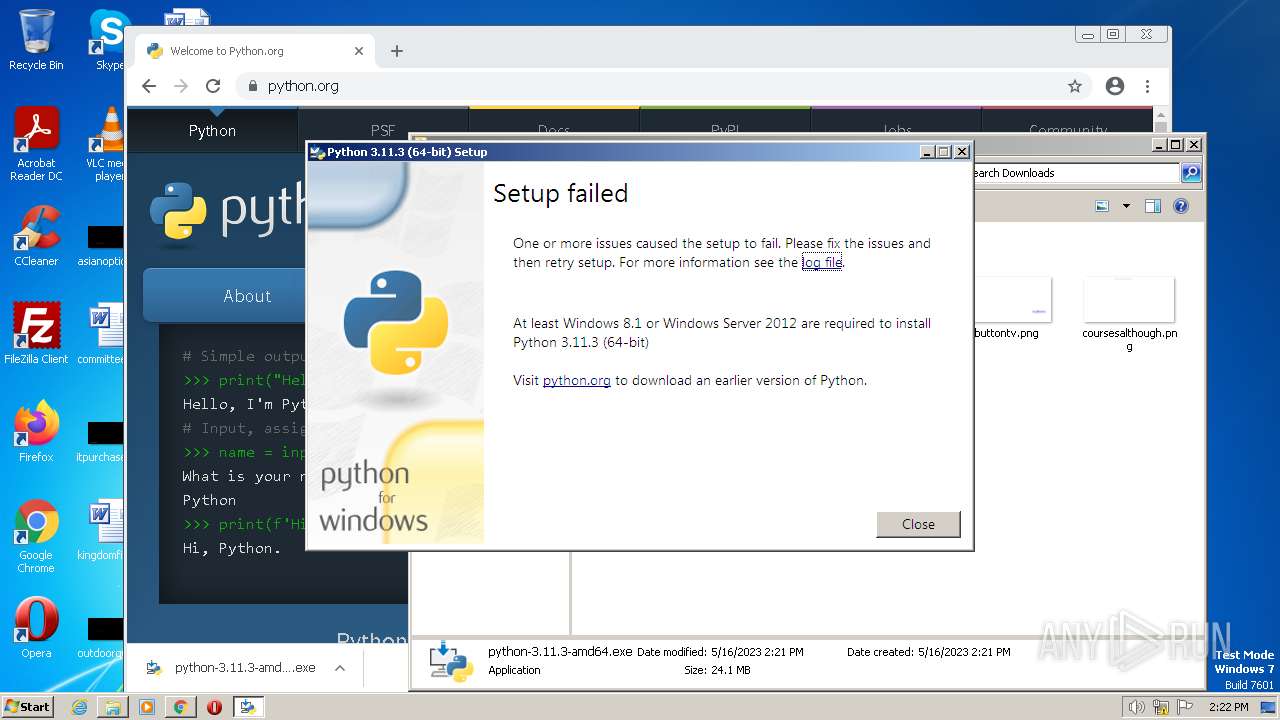1280x720 pixels.
Task: Open the committee Word document on desktop
Action: 103,334
